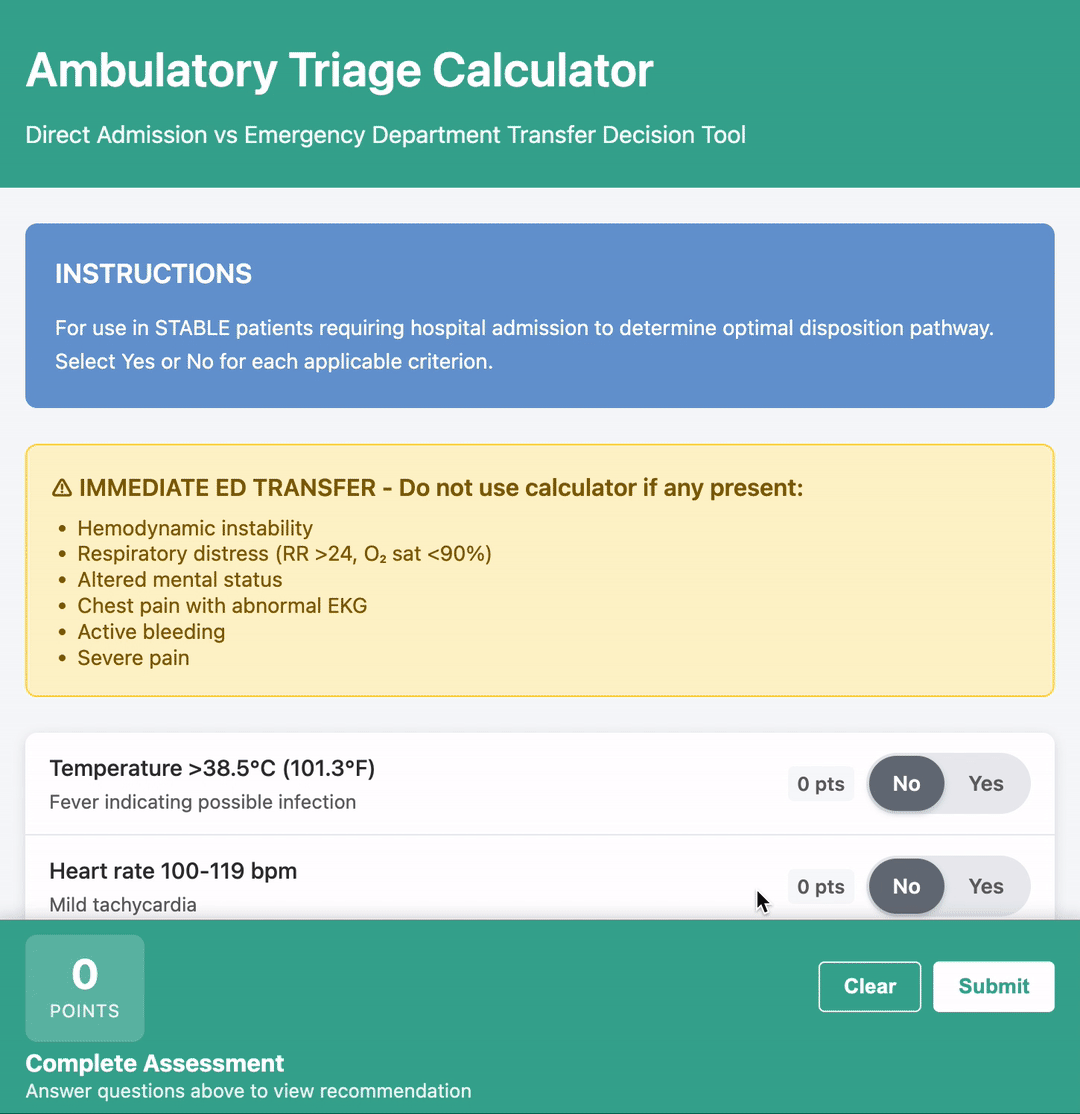Click the Active bleeding bullet item

(151, 632)
